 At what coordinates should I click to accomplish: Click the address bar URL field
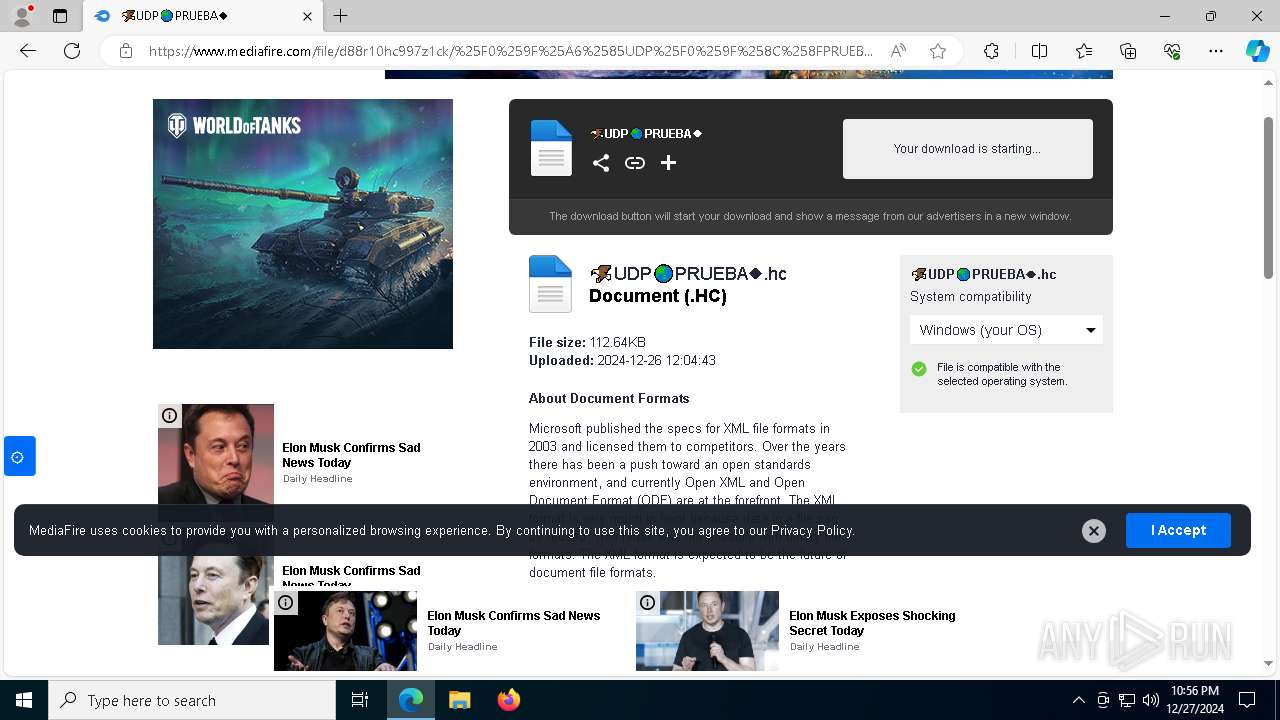(510, 51)
